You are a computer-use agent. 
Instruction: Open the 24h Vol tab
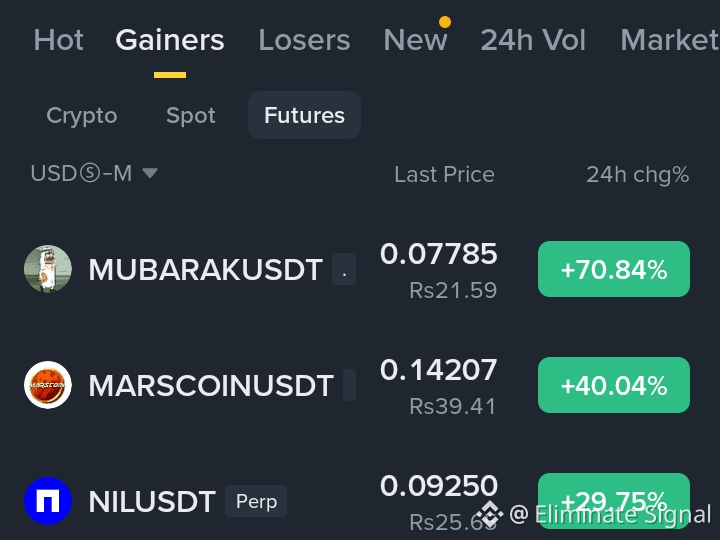(x=533, y=40)
